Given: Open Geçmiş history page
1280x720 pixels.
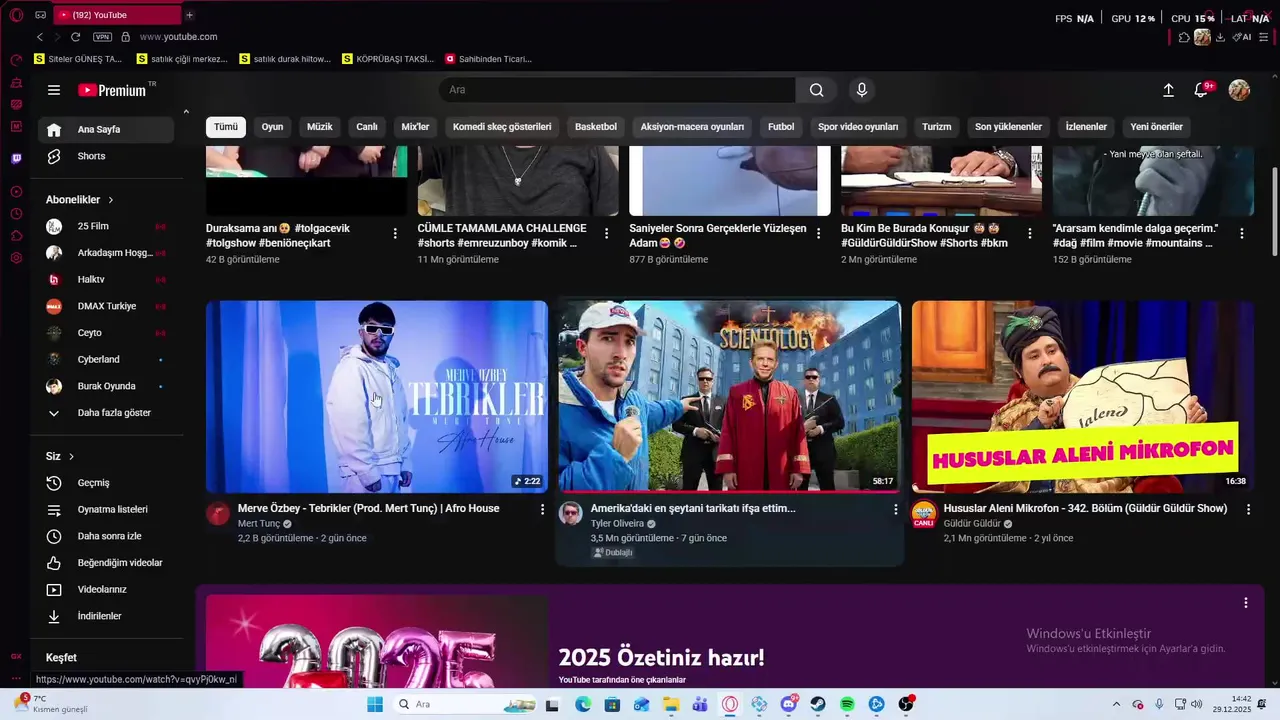Looking at the screenshot, I should pos(107,483).
